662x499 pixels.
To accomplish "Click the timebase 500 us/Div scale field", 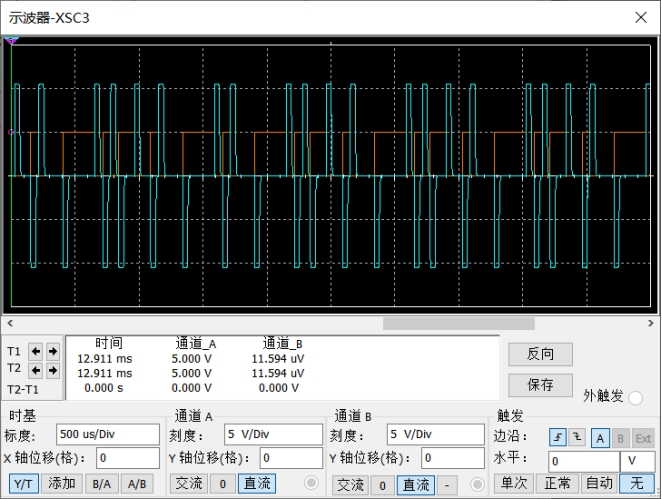I will click(108, 434).
